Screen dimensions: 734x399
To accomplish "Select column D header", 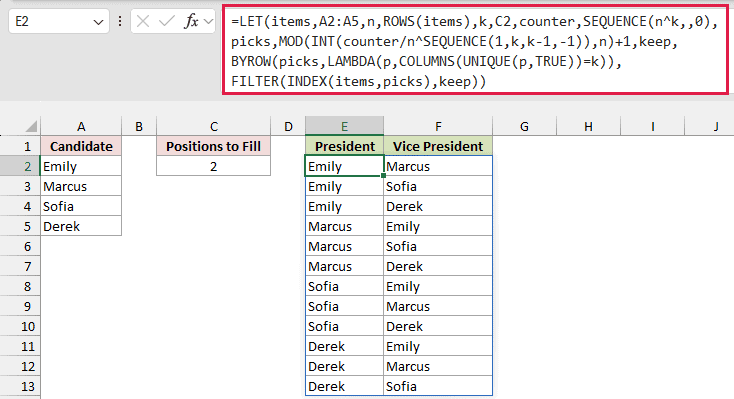I will pyautogui.click(x=288, y=126).
